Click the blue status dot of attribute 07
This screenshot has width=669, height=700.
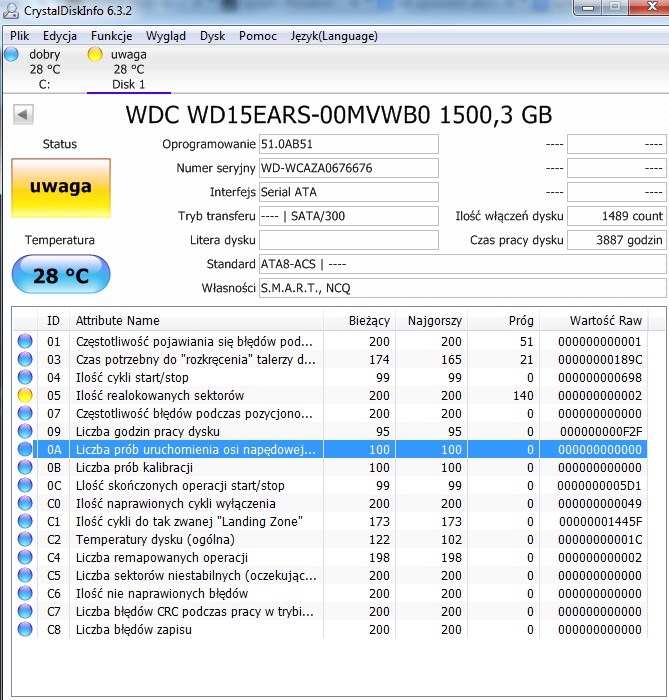tap(25, 413)
